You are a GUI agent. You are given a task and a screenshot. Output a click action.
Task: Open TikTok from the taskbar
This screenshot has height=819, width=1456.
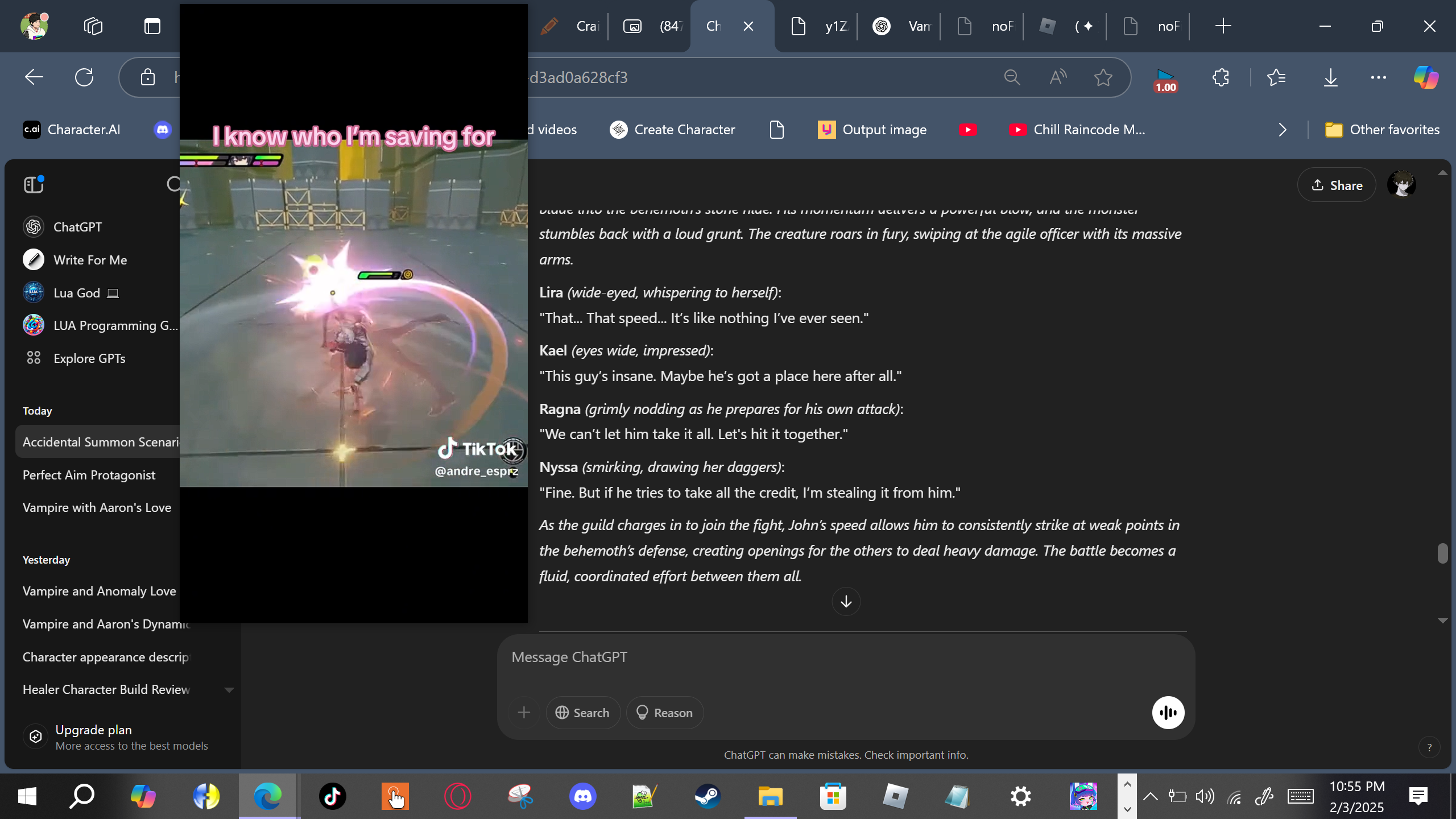point(333,796)
